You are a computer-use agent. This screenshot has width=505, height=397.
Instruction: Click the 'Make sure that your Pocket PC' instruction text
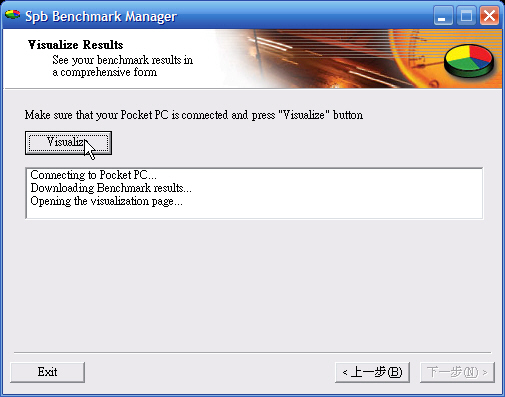(194, 115)
